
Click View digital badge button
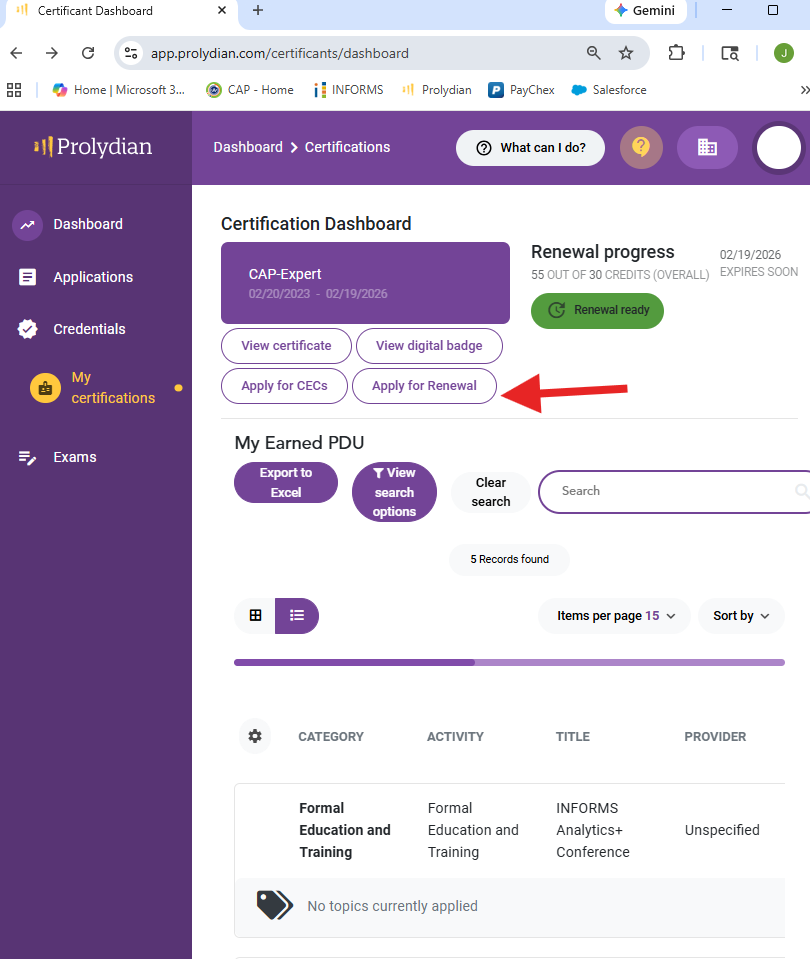pyautogui.click(x=429, y=346)
